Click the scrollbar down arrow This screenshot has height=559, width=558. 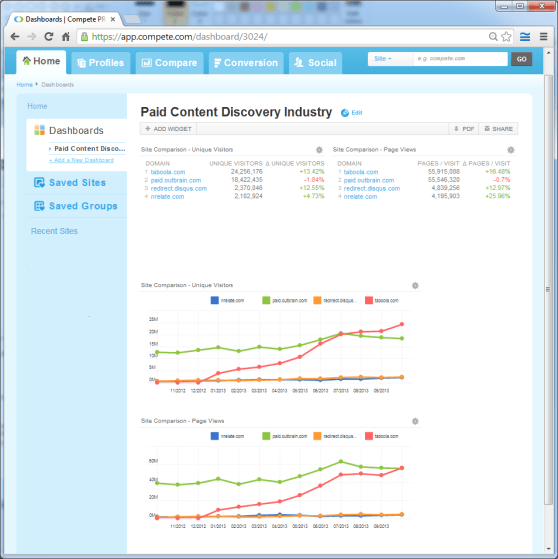point(548,549)
